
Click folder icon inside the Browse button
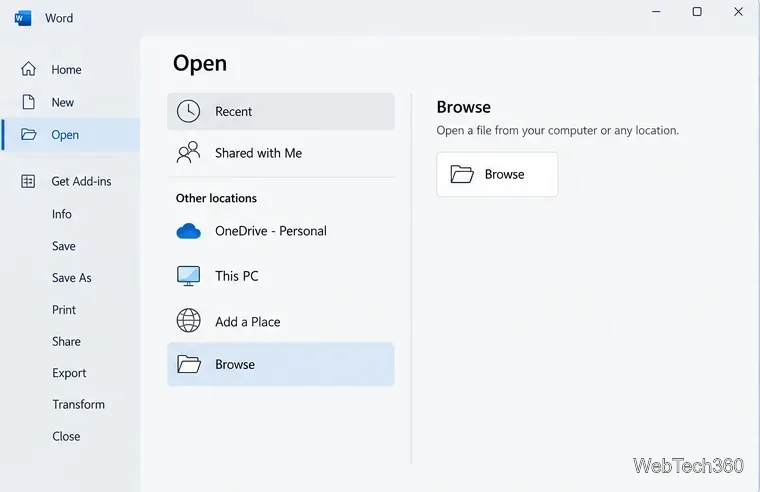click(x=462, y=174)
